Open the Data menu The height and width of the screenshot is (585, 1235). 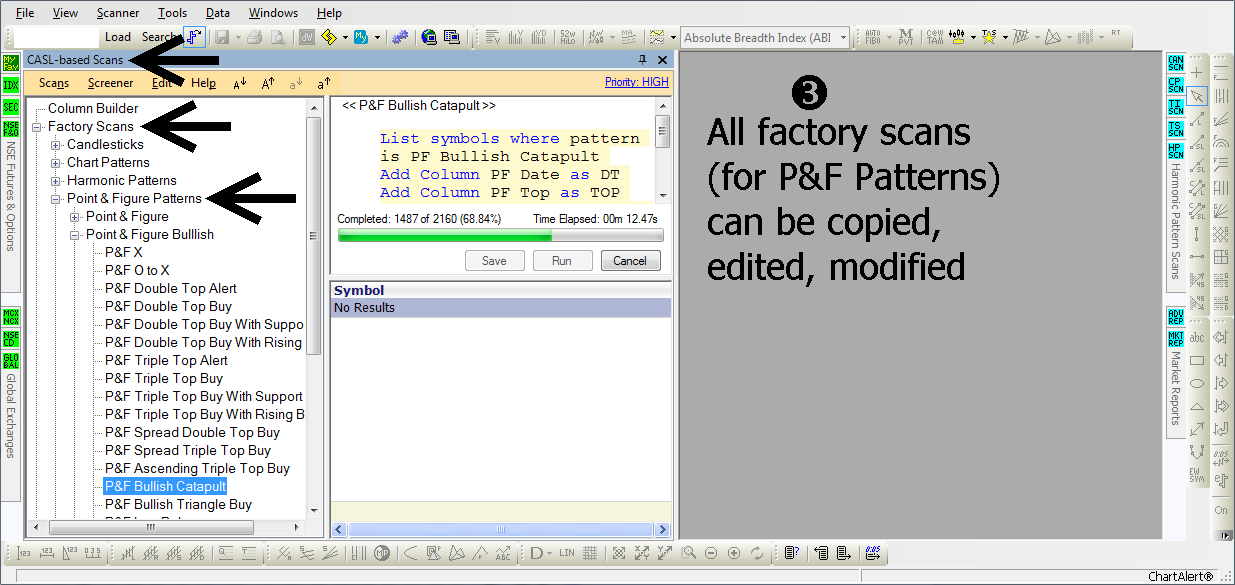point(218,13)
